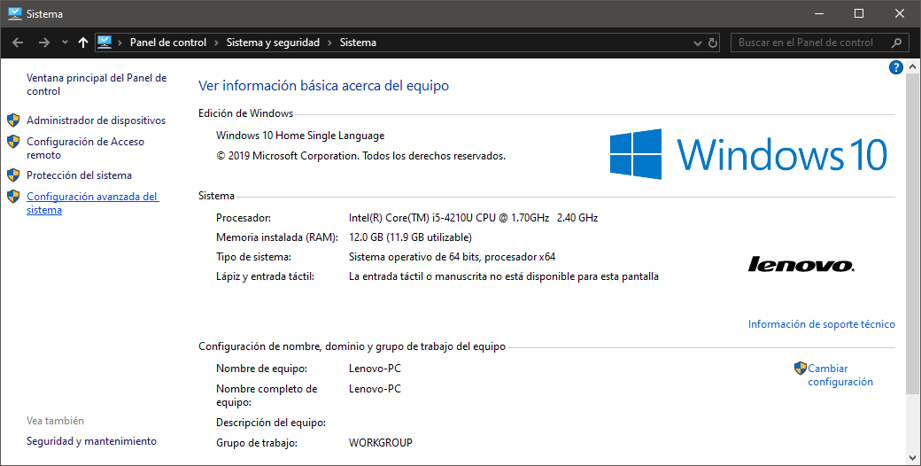
Task: Click the 12.0 GB (11.9 GB utilizable) value
Action: 410,237
